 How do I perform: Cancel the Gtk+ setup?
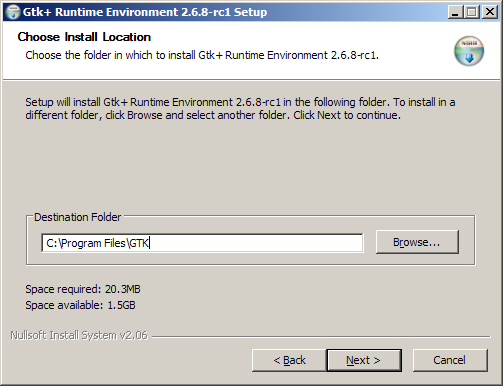(450, 360)
